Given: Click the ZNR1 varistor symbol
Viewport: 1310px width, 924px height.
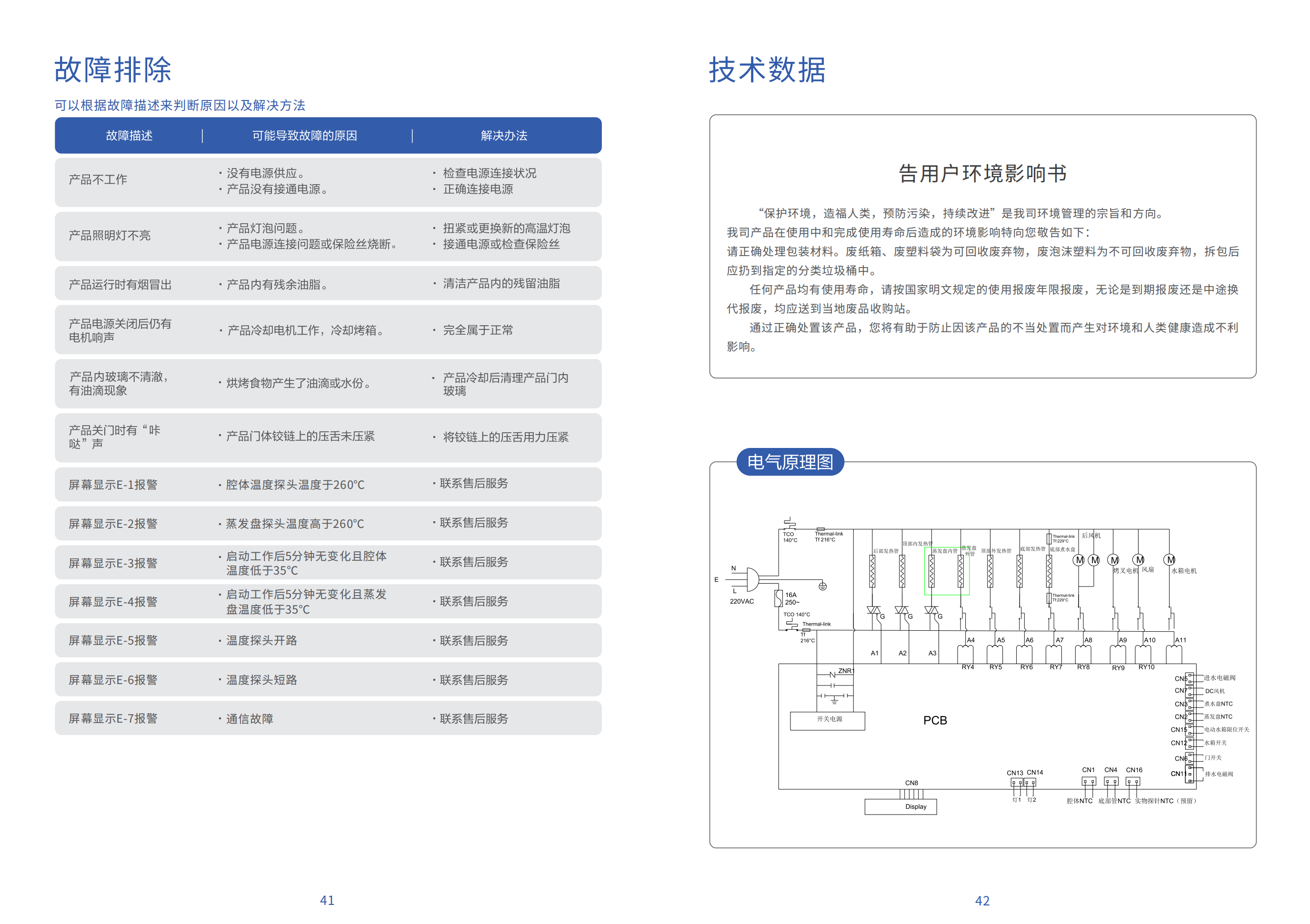Looking at the screenshot, I should click(x=834, y=675).
